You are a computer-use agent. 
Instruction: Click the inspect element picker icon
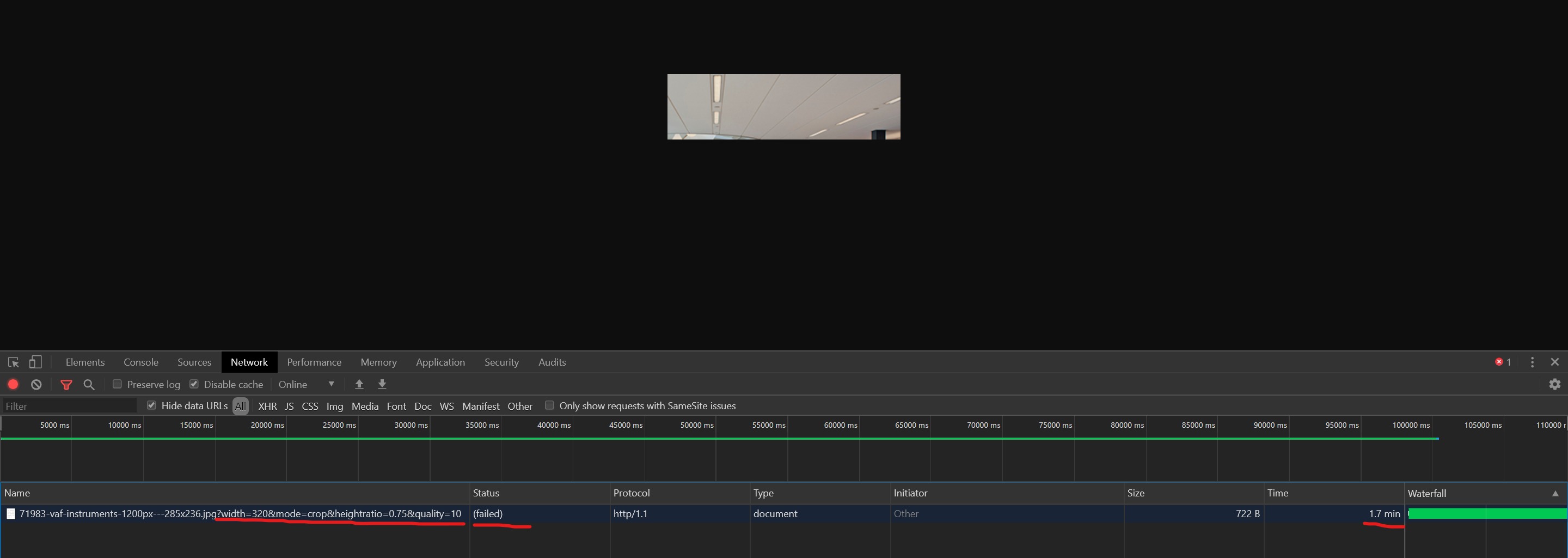pyautogui.click(x=14, y=362)
